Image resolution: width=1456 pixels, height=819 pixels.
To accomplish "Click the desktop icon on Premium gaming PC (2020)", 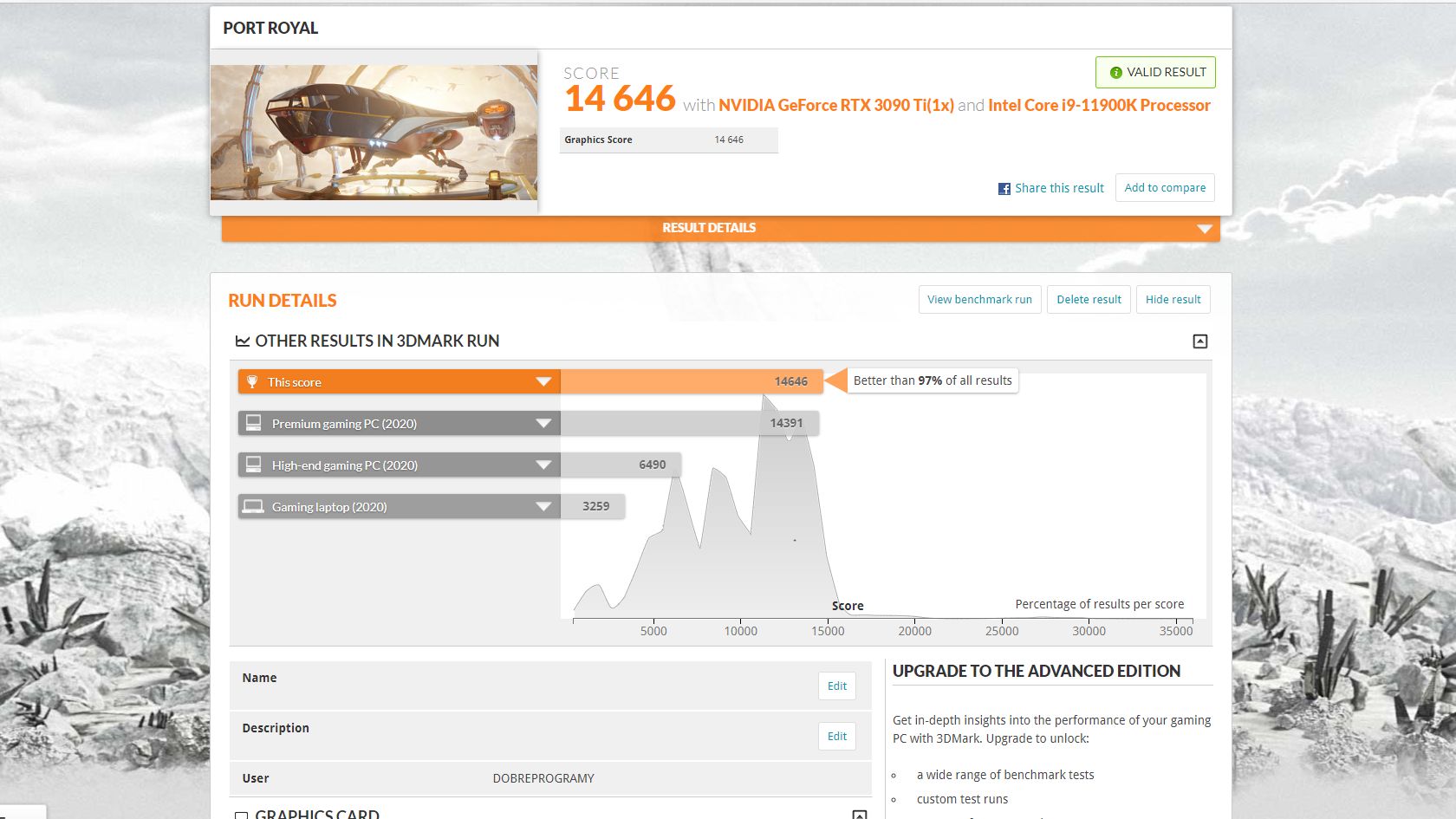I will coord(253,423).
